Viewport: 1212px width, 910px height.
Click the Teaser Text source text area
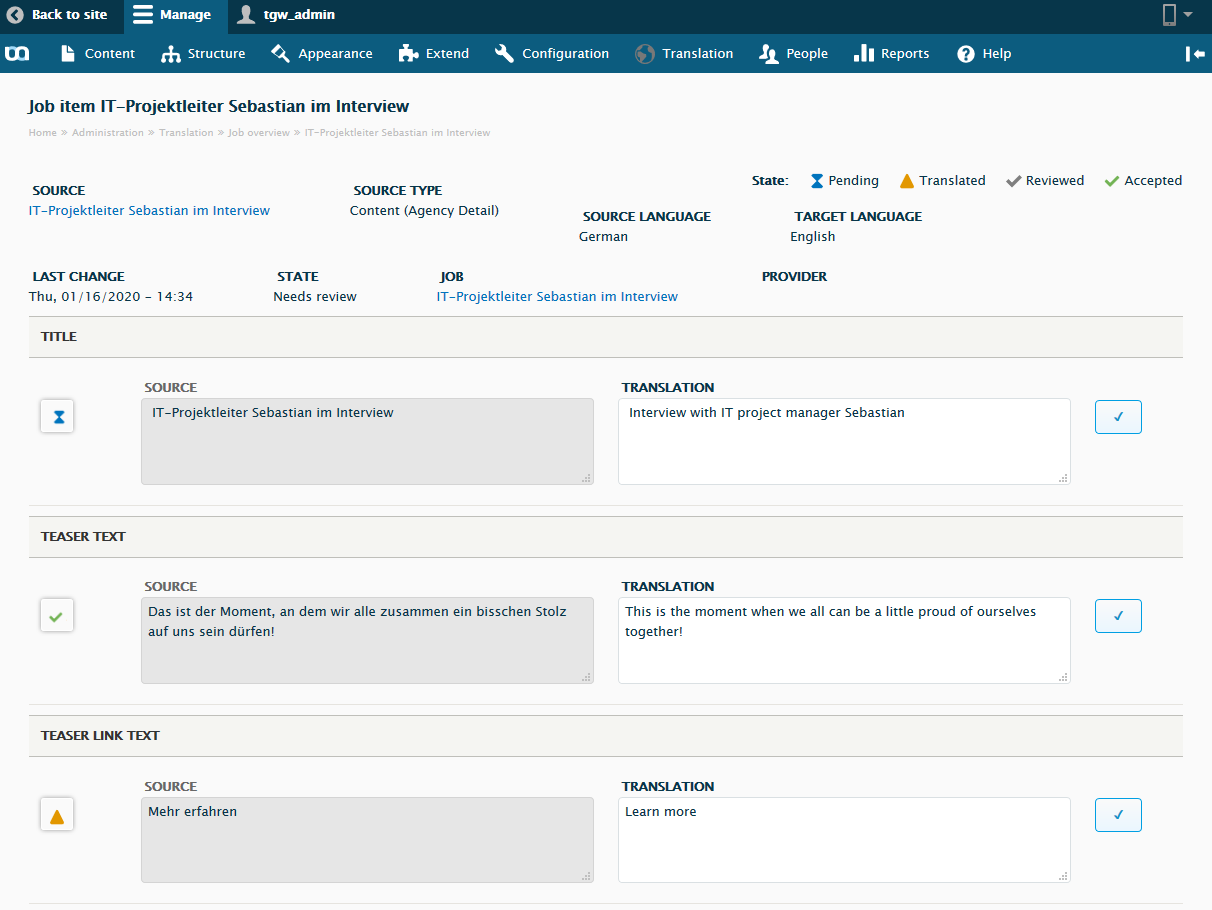click(367, 641)
